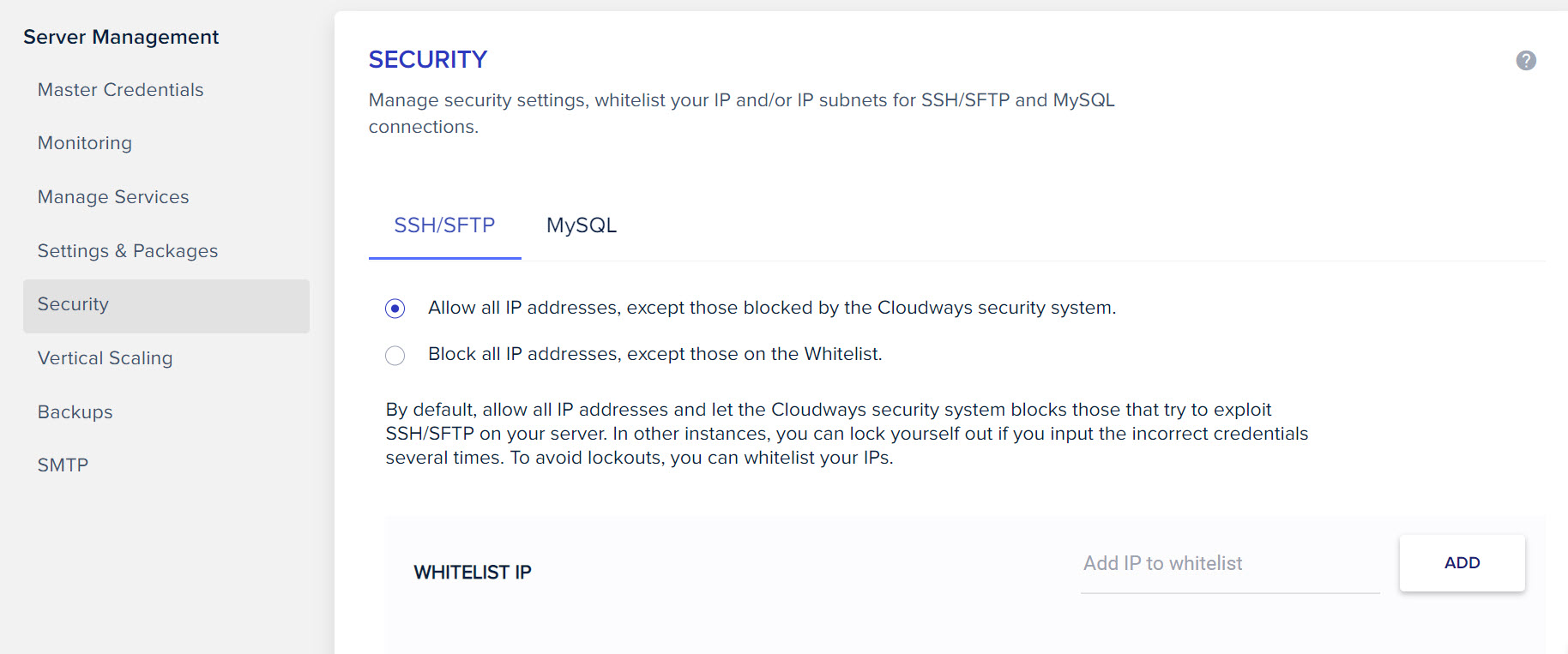Image resolution: width=1568 pixels, height=654 pixels.
Task: Click the SECURITY page title
Action: 427,59
